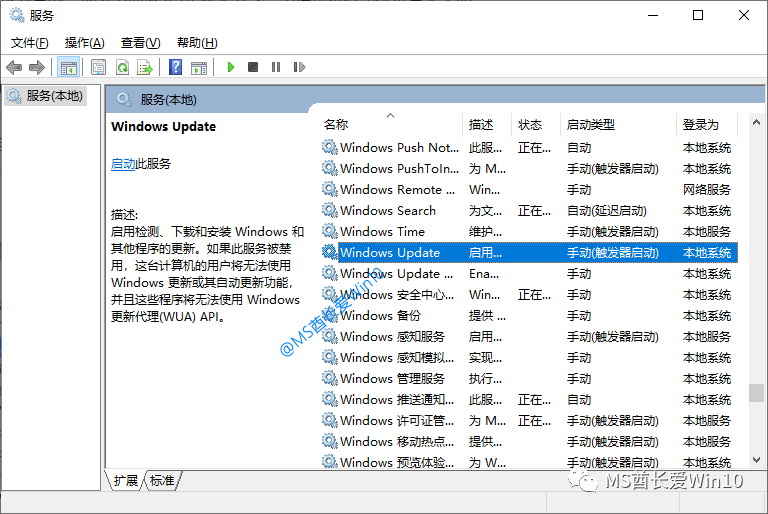Click the scrollbar up arrow in the services list

click(756, 122)
